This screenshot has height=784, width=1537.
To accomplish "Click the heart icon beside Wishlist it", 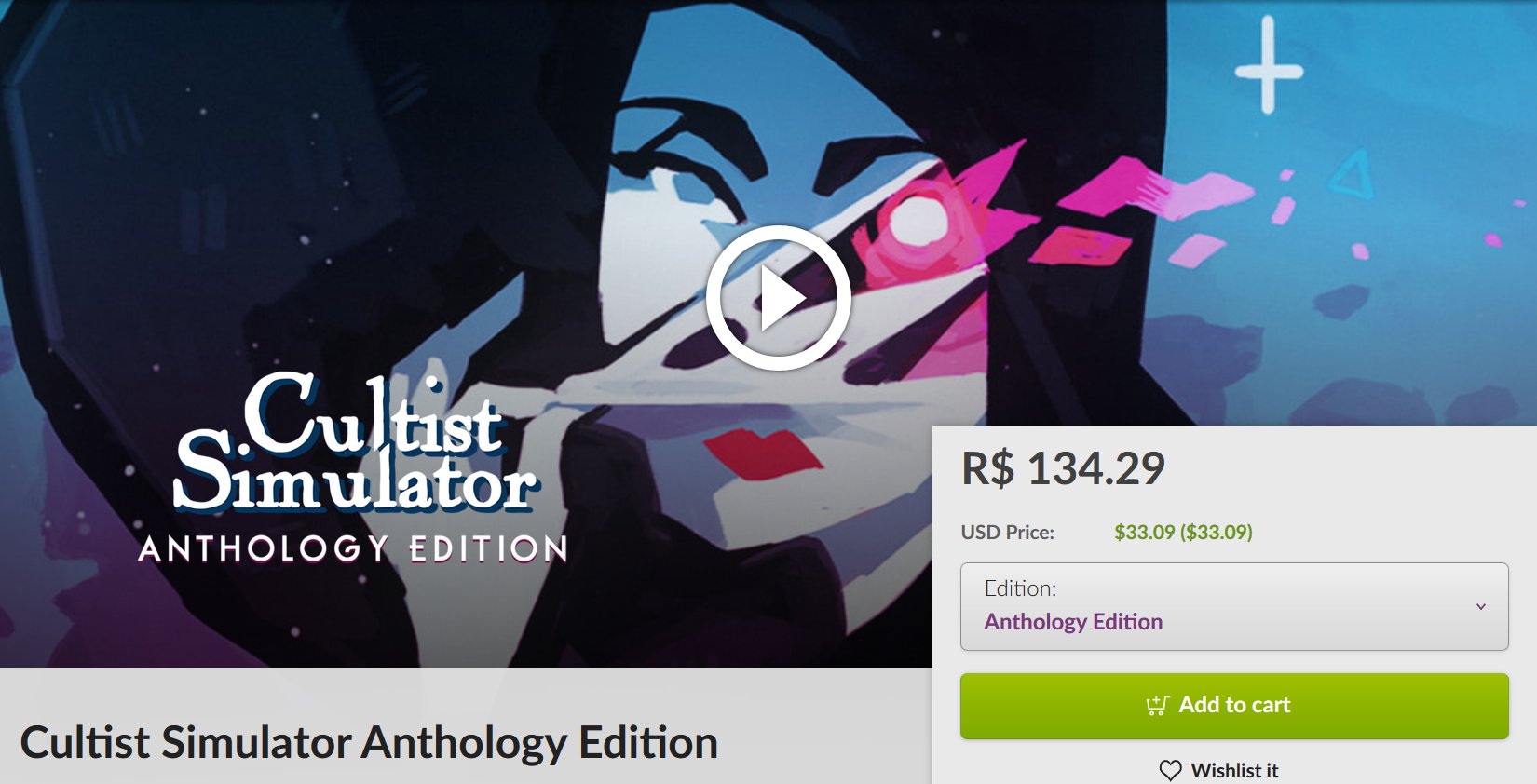I will coord(1170,770).
